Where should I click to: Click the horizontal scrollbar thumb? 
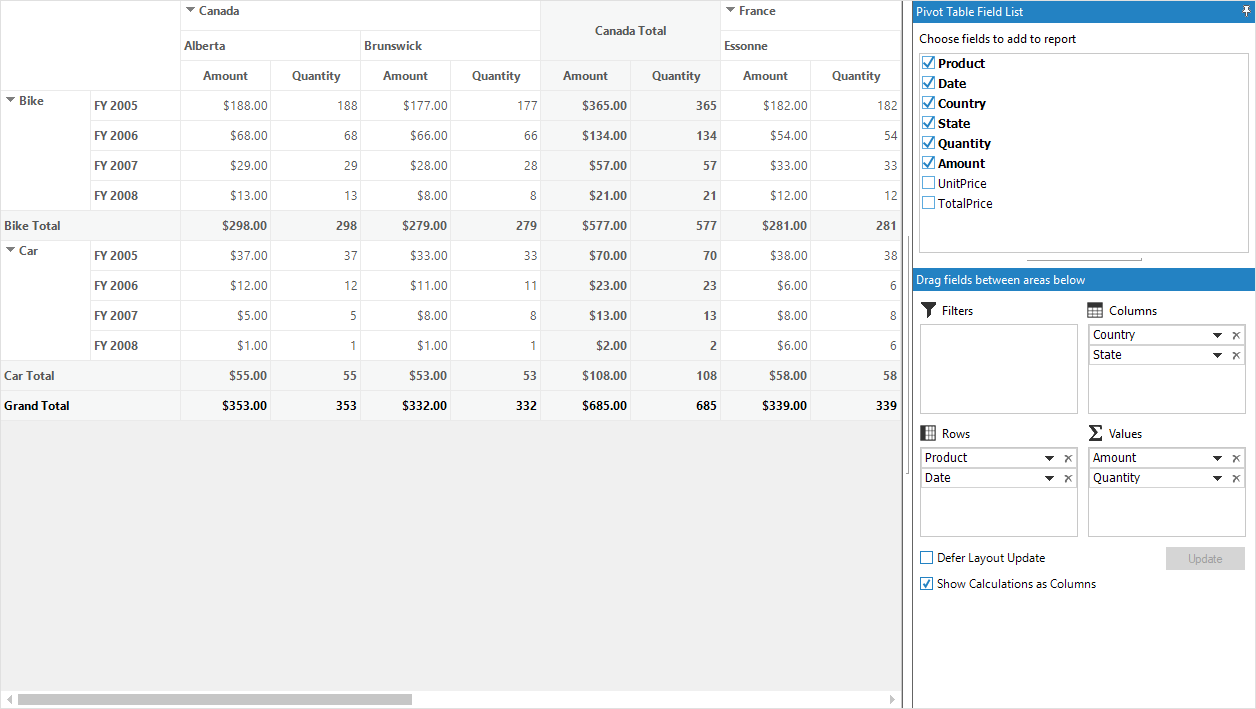click(215, 700)
